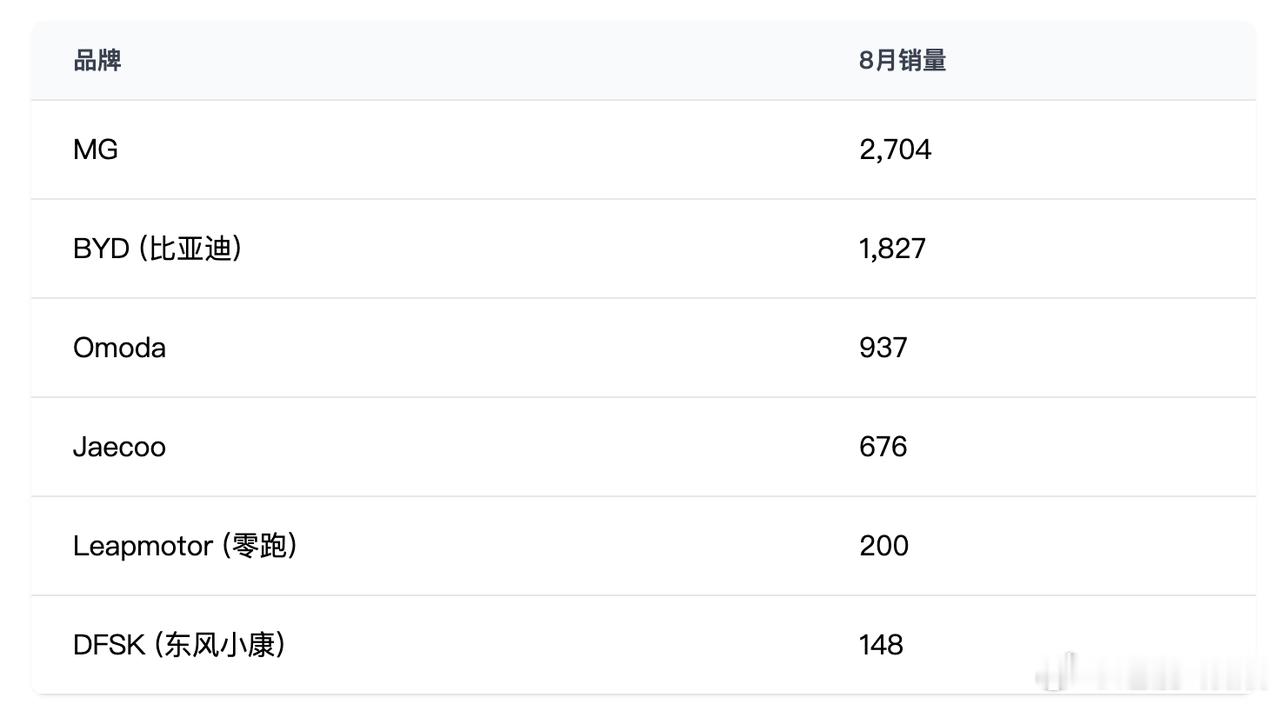
Task: Select the 937 sales value
Action: 883,347
